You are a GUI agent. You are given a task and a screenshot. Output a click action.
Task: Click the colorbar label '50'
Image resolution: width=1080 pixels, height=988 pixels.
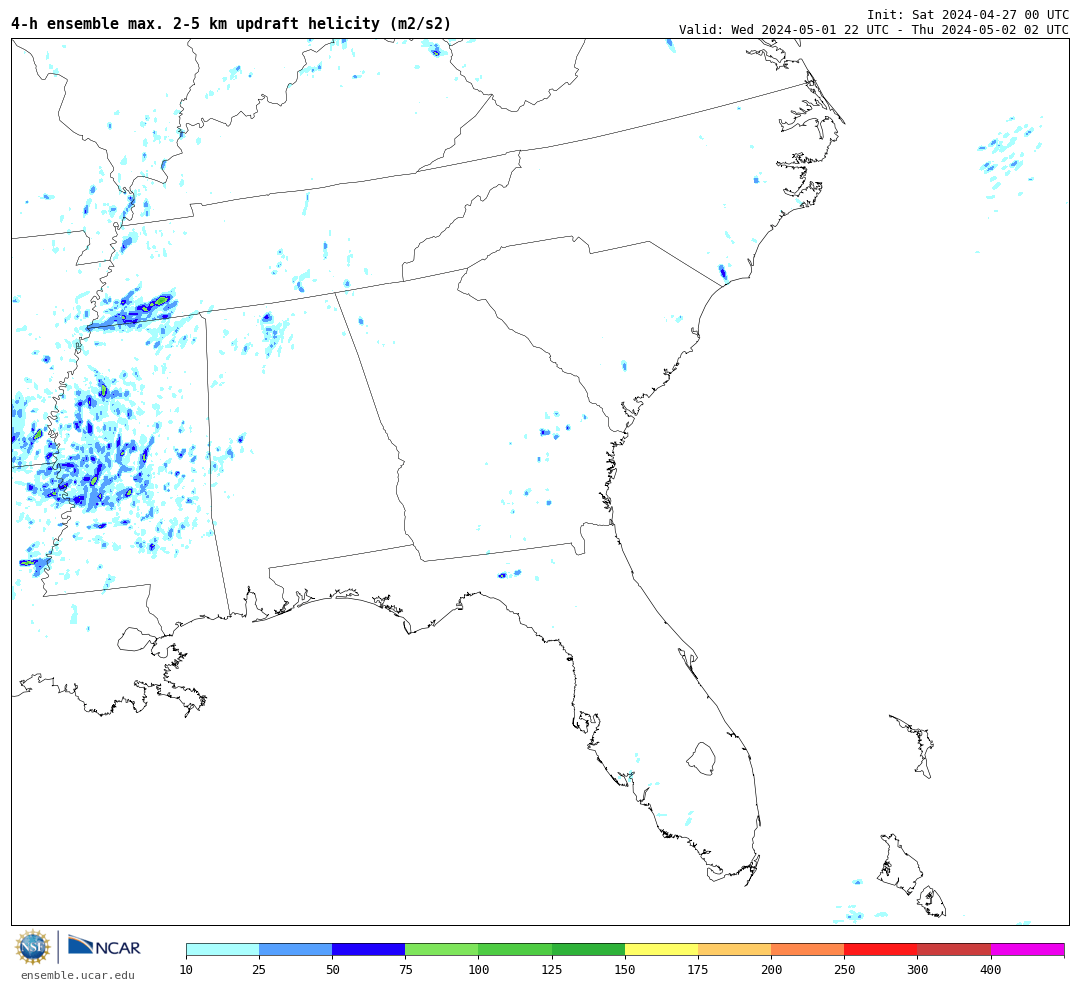332,970
